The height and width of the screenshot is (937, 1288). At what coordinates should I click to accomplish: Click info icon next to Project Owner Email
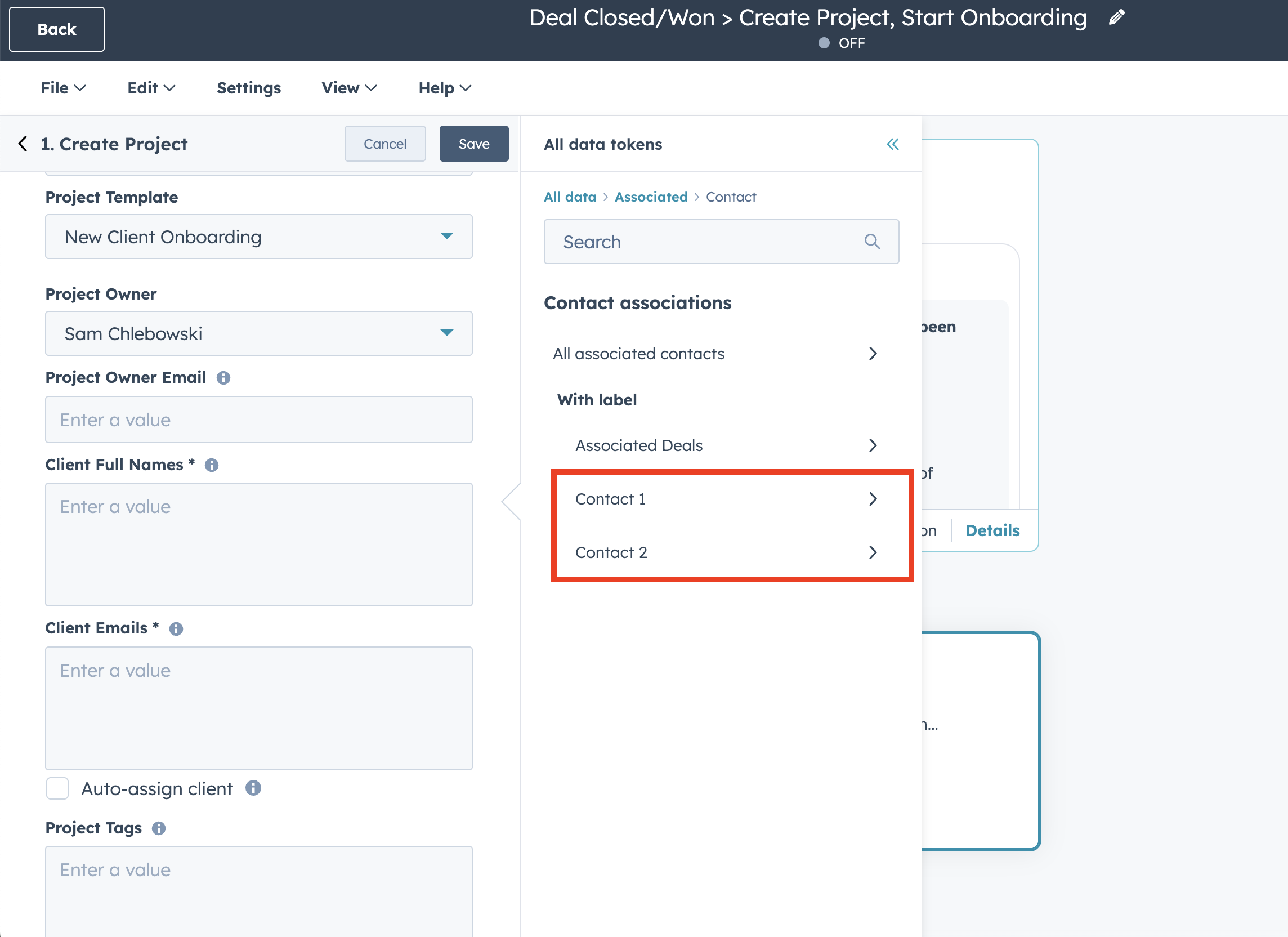coord(223,378)
